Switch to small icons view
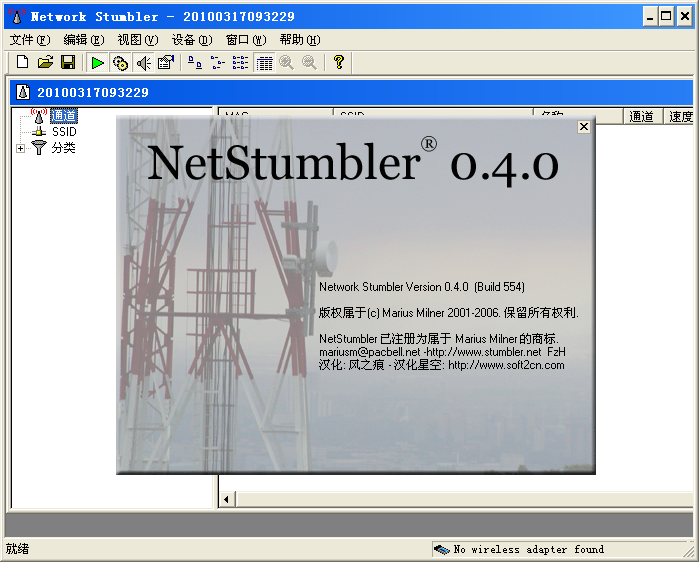Image resolution: width=699 pixels, height=562 pixels. 218,63
